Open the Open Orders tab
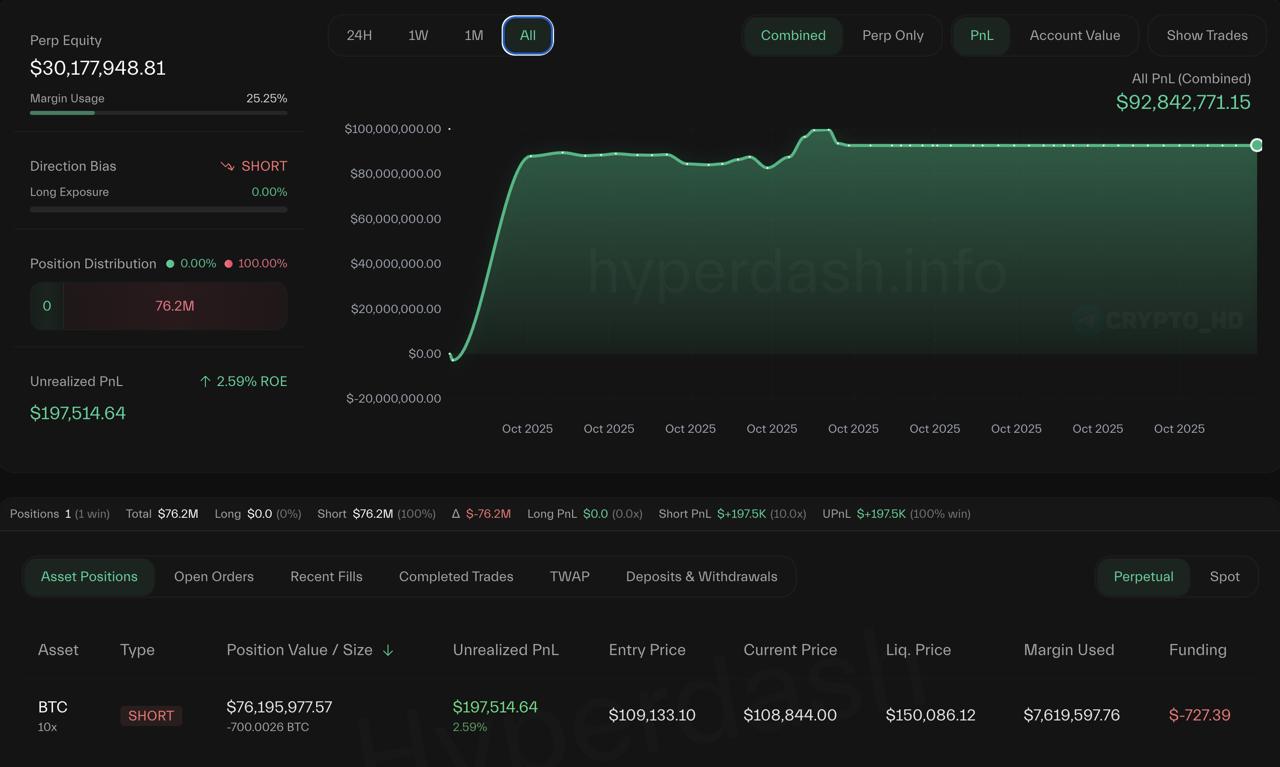This screenshot has height=767, width=1280. point(214,577)
